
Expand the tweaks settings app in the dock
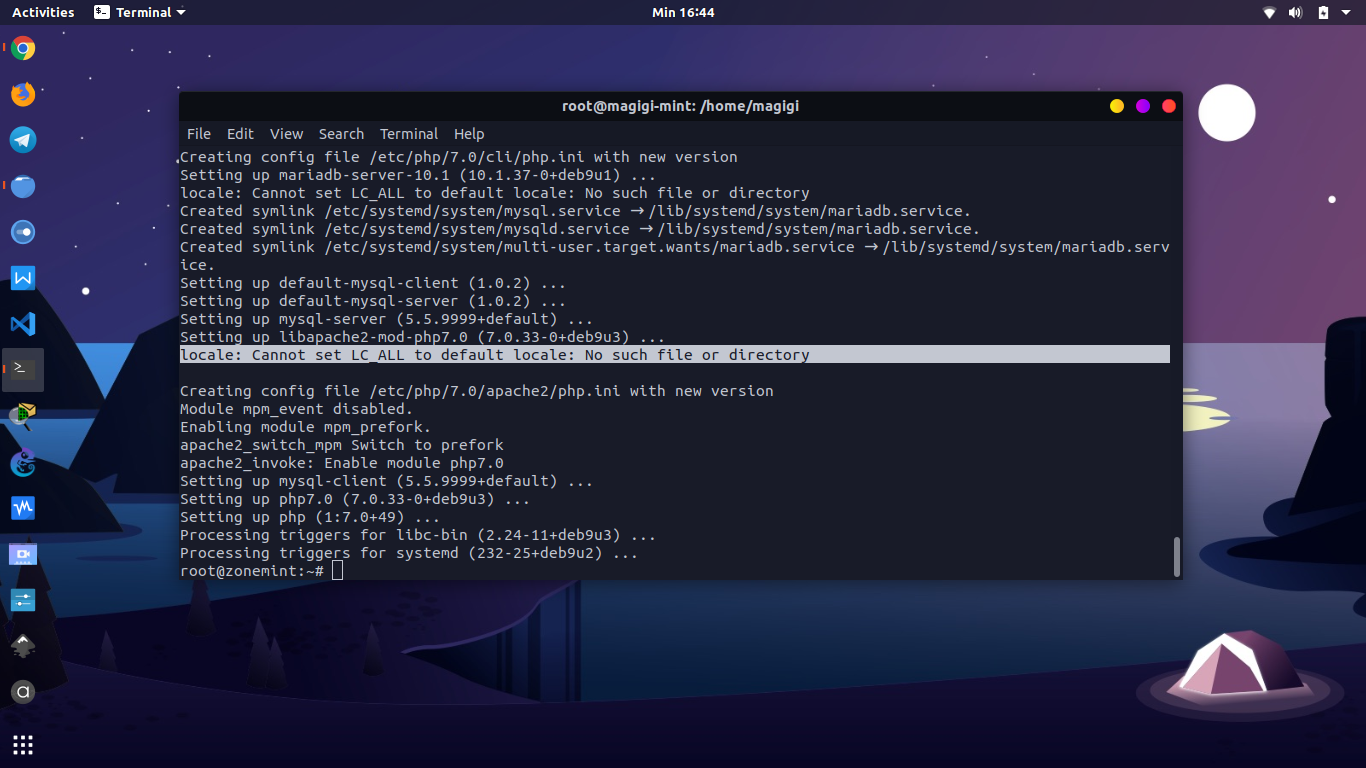click(x=22, y=599)
